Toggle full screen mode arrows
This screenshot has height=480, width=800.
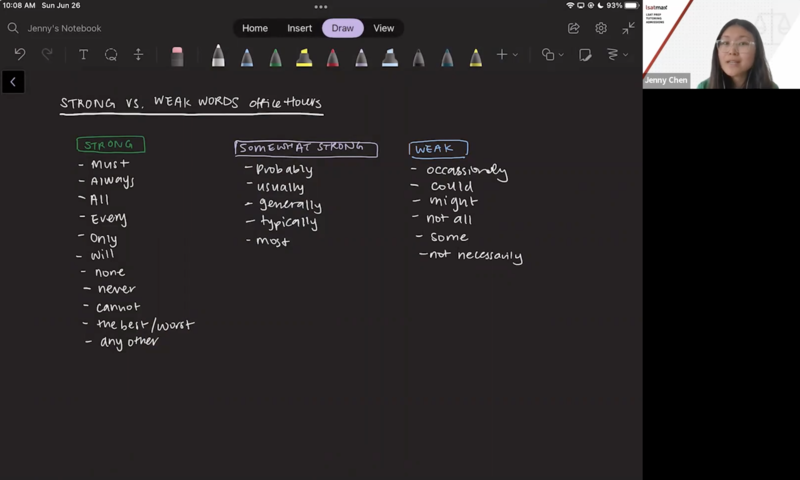(x=628, y=28)
